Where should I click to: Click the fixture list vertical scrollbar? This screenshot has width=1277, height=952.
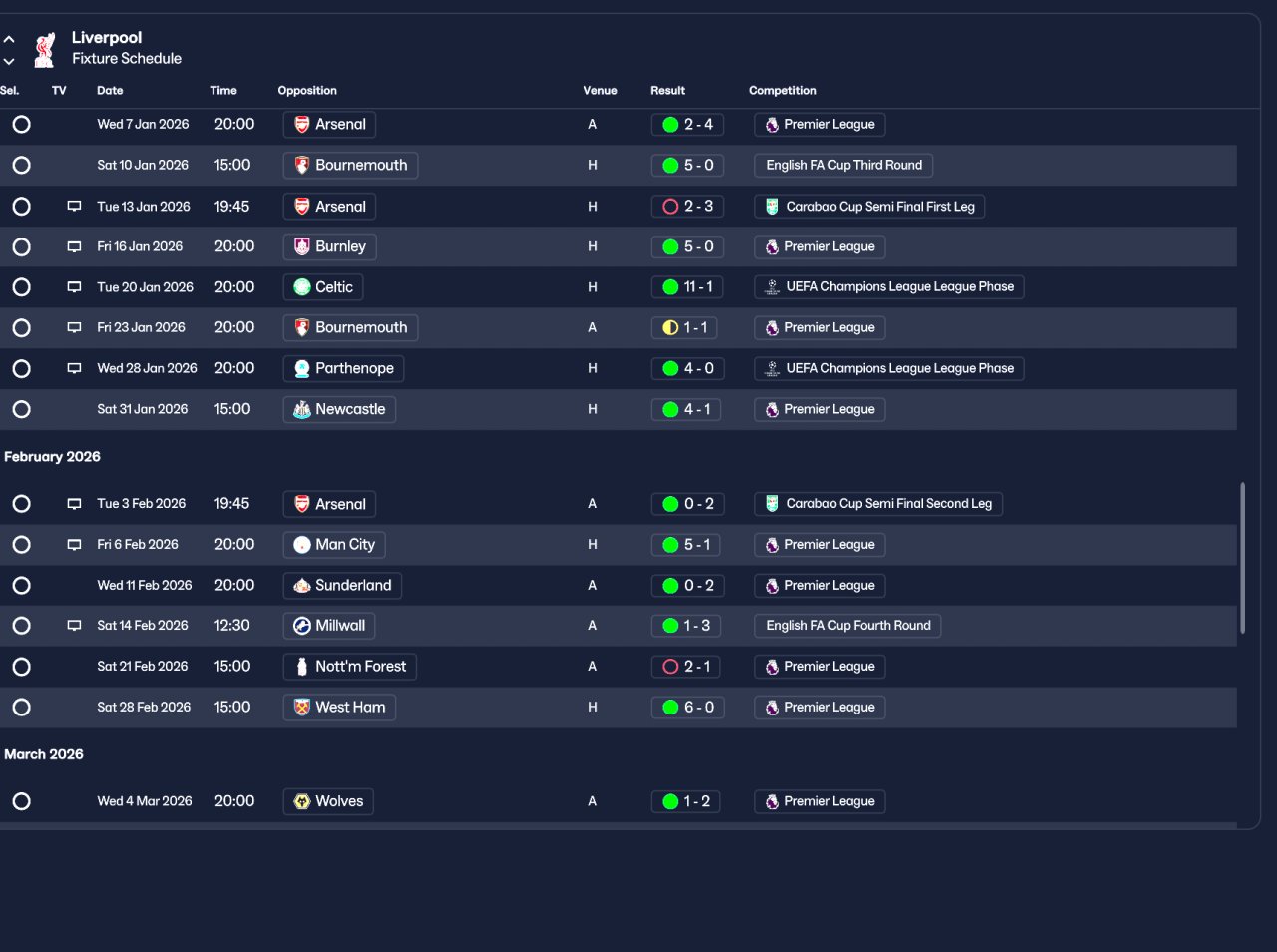coord(1242,559)
